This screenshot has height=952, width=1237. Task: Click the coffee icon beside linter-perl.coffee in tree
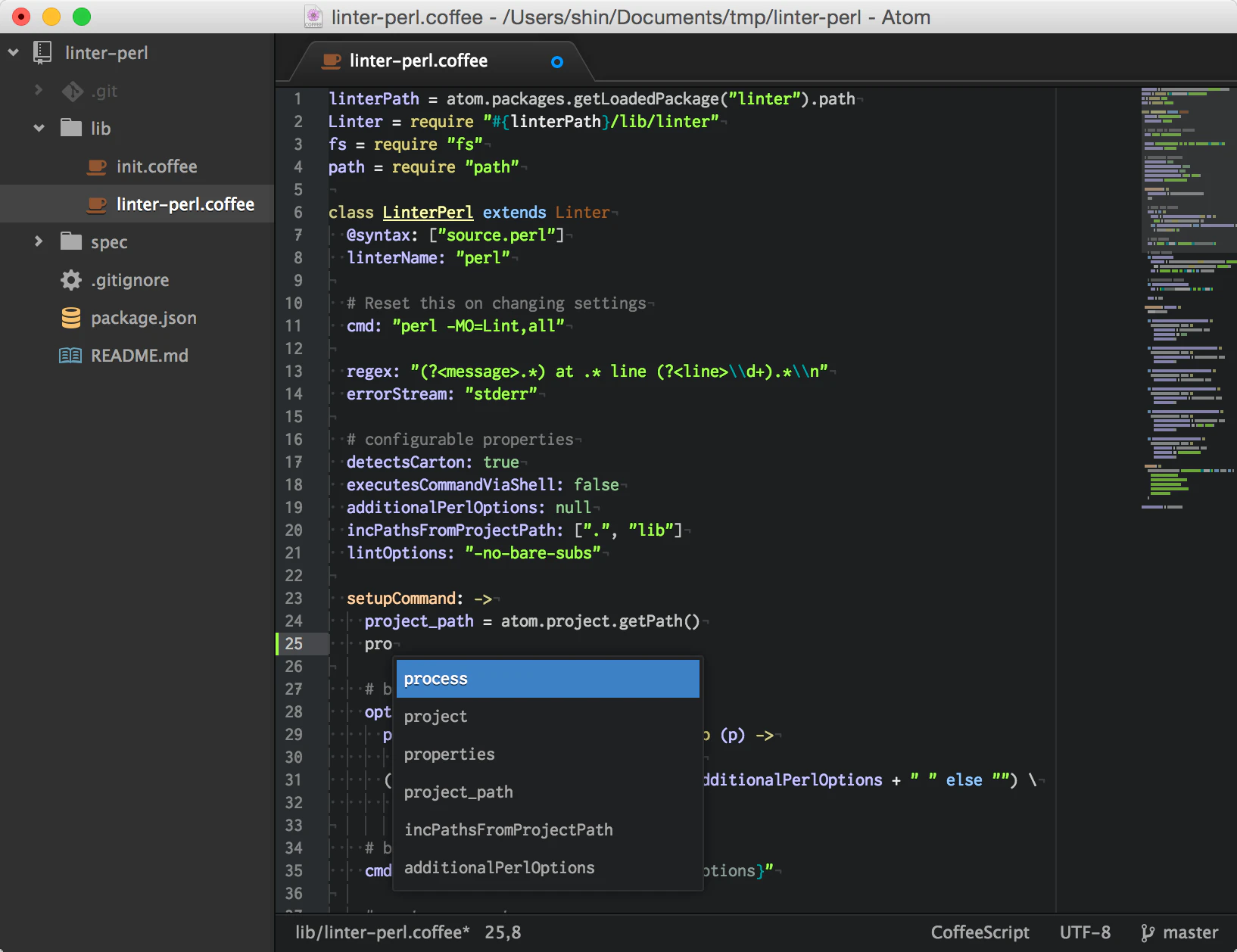(96, 204)
